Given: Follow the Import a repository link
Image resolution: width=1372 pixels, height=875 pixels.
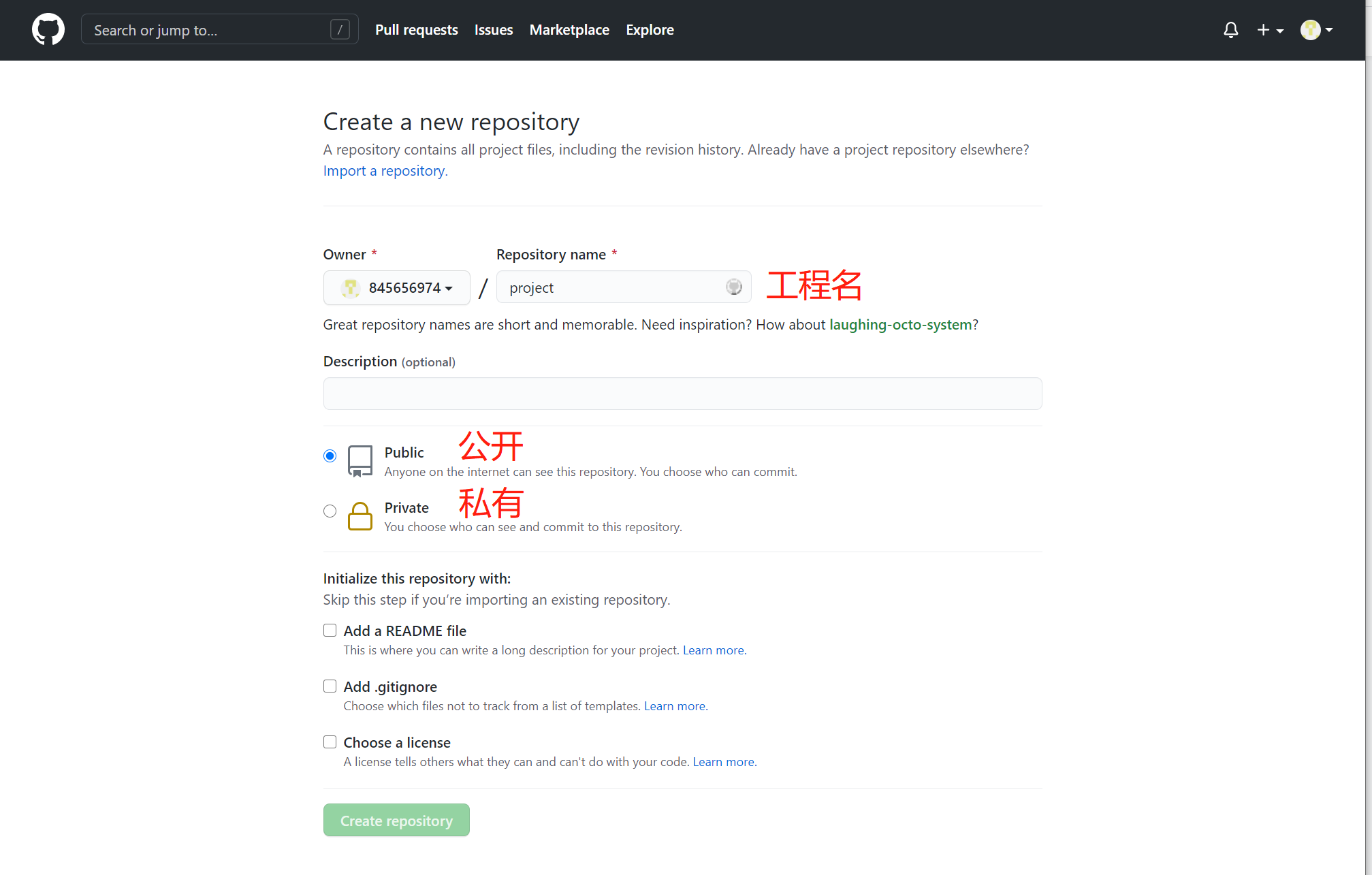Looking at the screenshot, I should (385, 171).
